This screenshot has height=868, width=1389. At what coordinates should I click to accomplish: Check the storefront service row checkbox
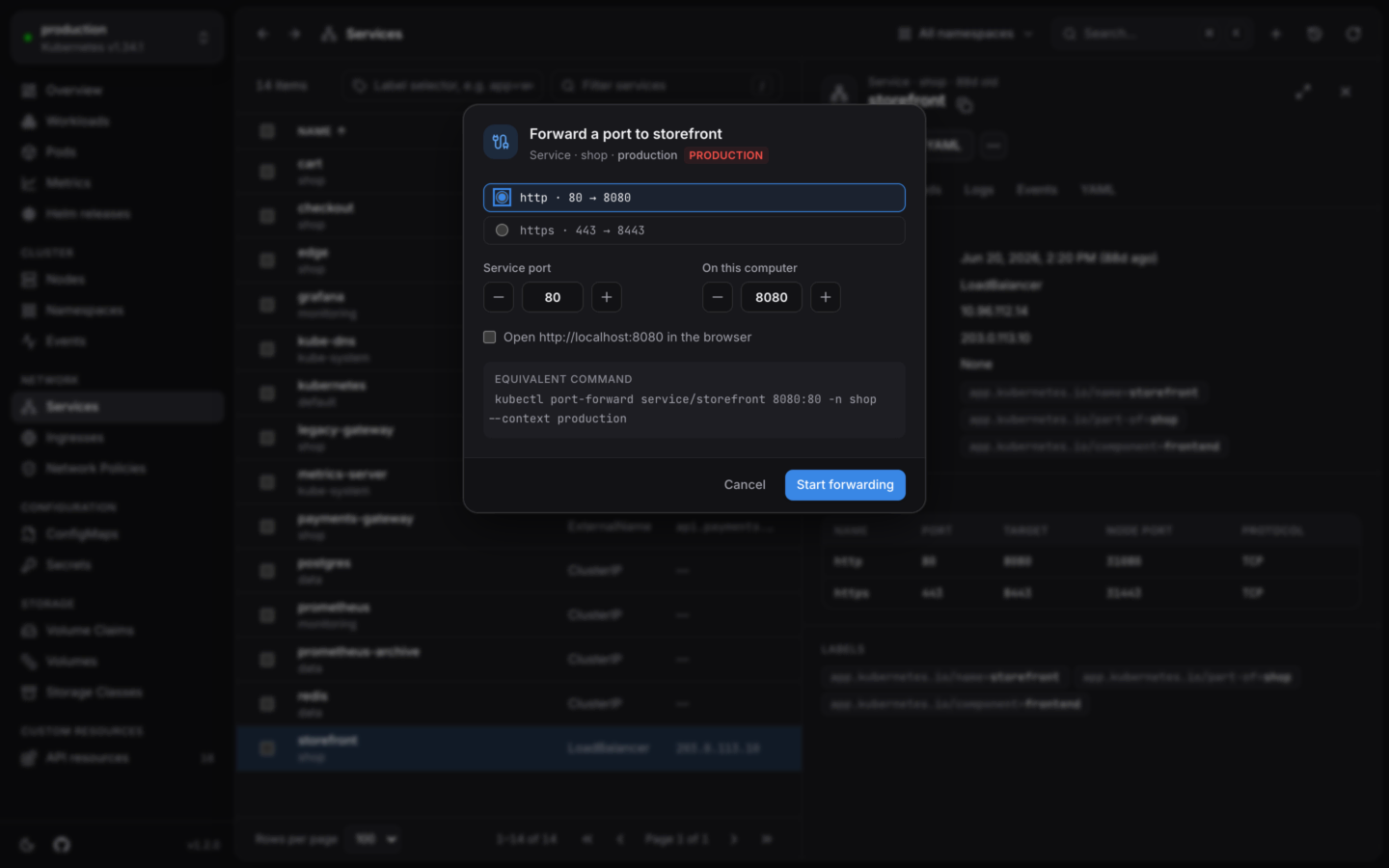(267, 748)
